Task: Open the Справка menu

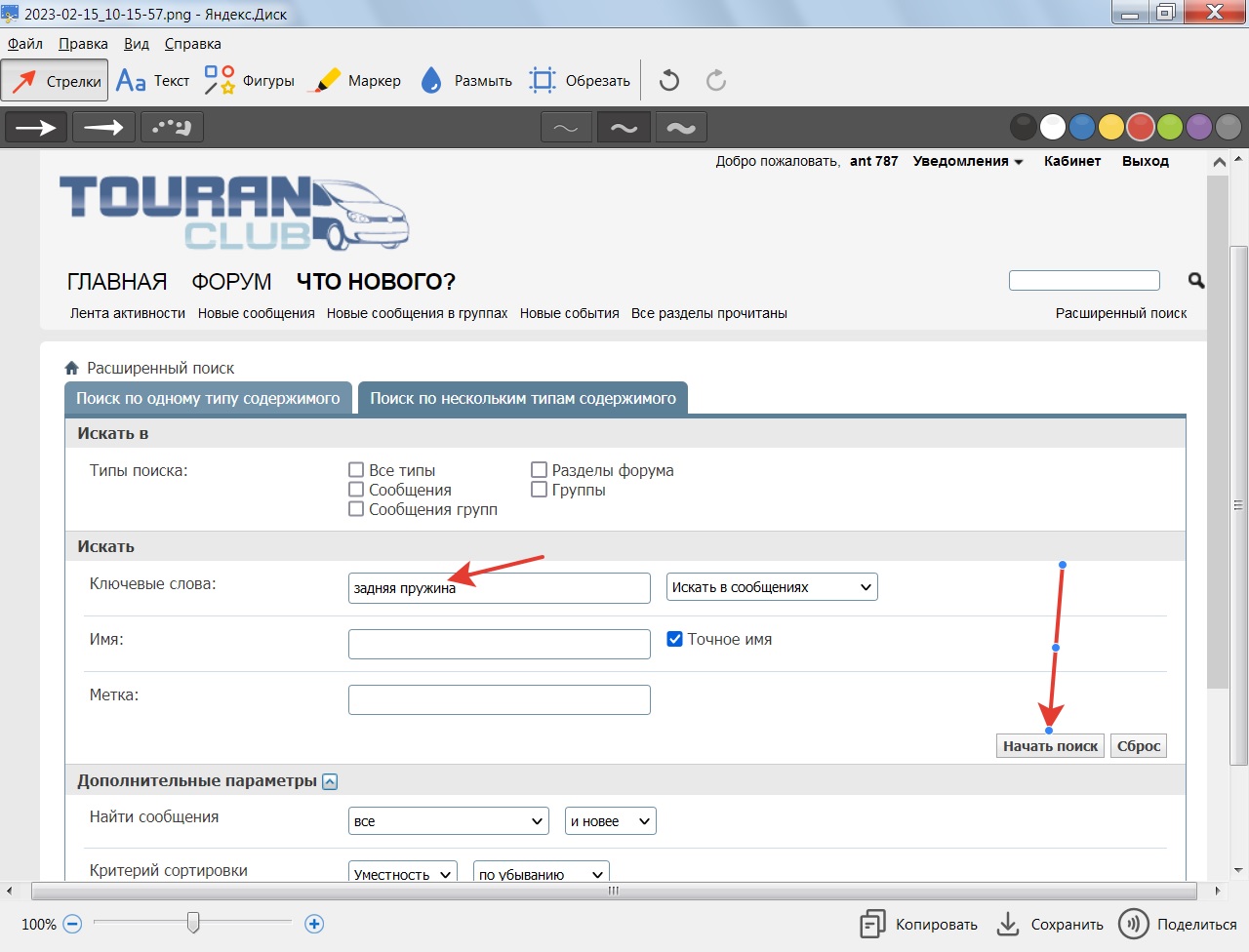Action: 193,44
